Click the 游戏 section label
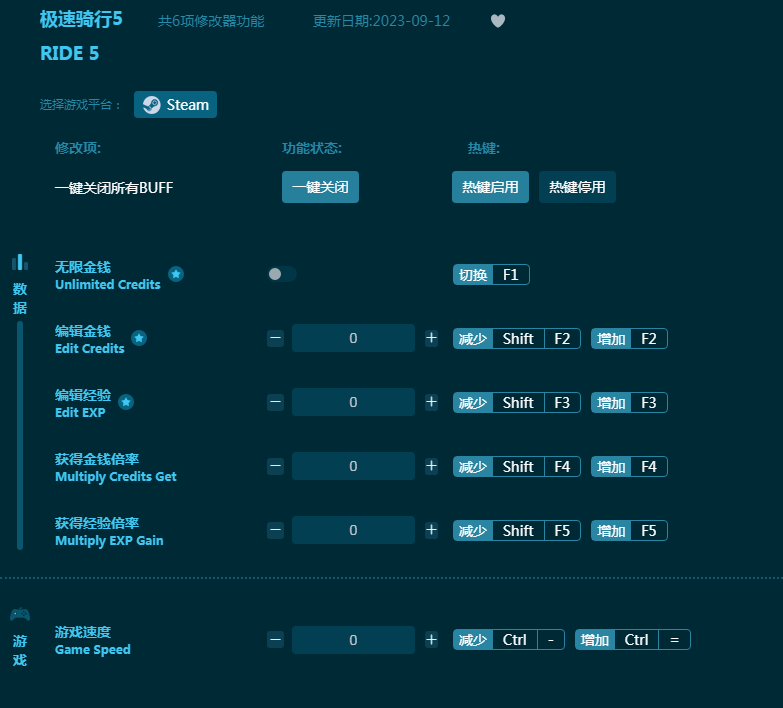Viewport: 783px width, 708px height. click(20, 651)
